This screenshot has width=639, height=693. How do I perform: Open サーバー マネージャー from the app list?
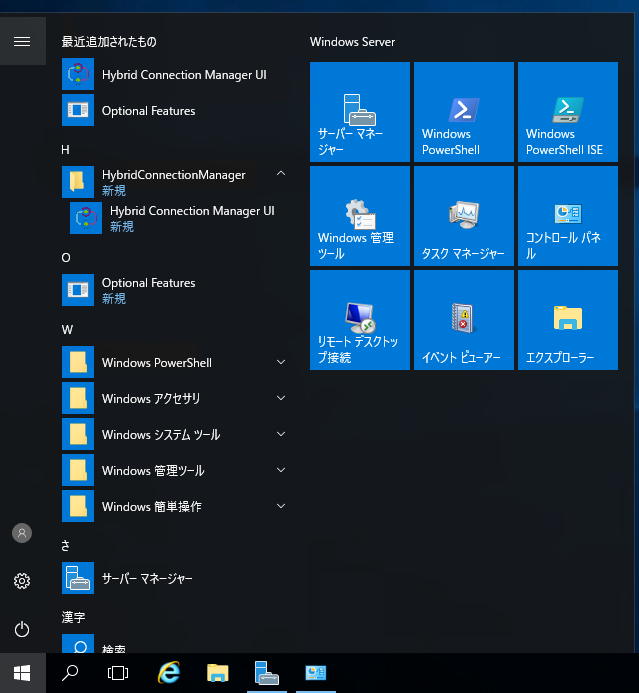pos(175,578)
